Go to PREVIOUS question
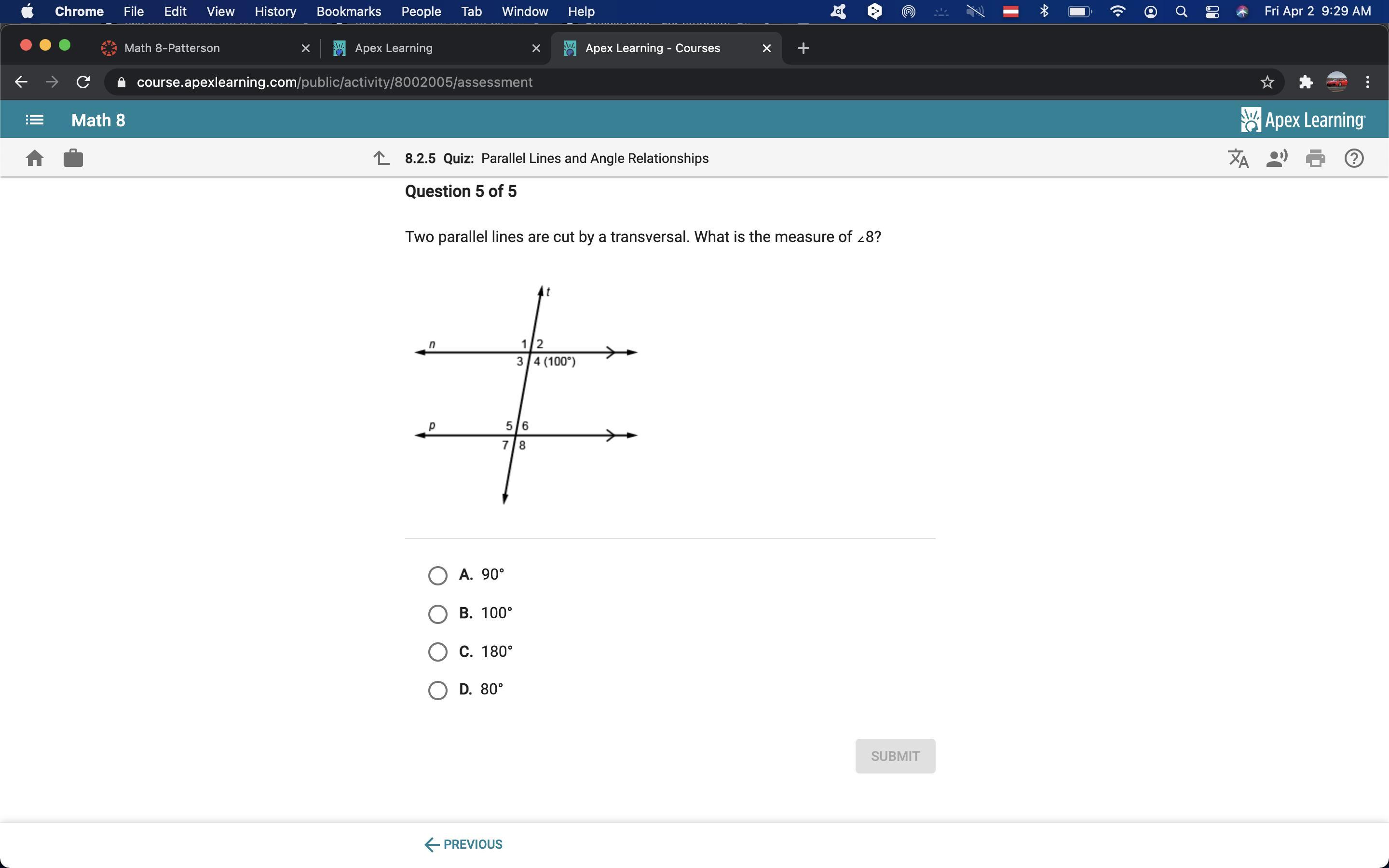Viewport: 1389px width, 868px height. click(463, 844)
